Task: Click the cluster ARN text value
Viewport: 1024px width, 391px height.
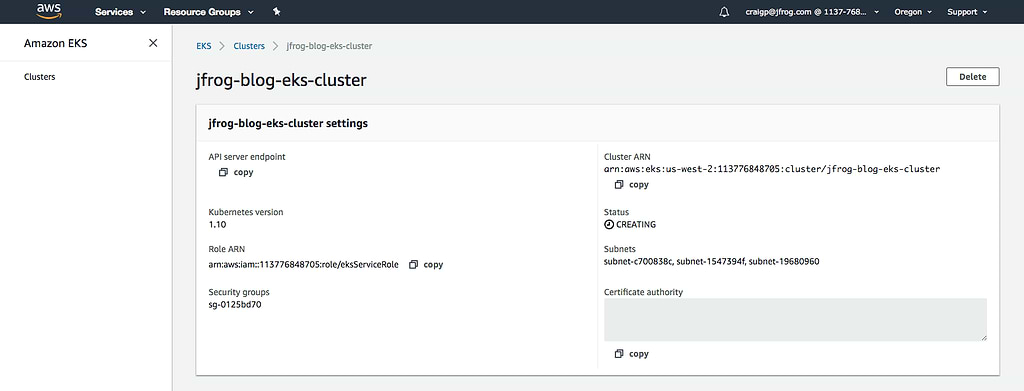Action: click(x=772, y=169)
